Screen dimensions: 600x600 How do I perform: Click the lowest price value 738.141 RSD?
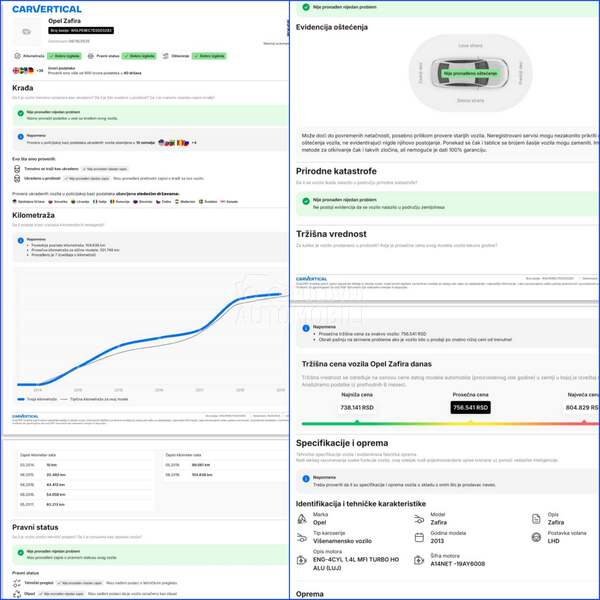pos(357,408)
